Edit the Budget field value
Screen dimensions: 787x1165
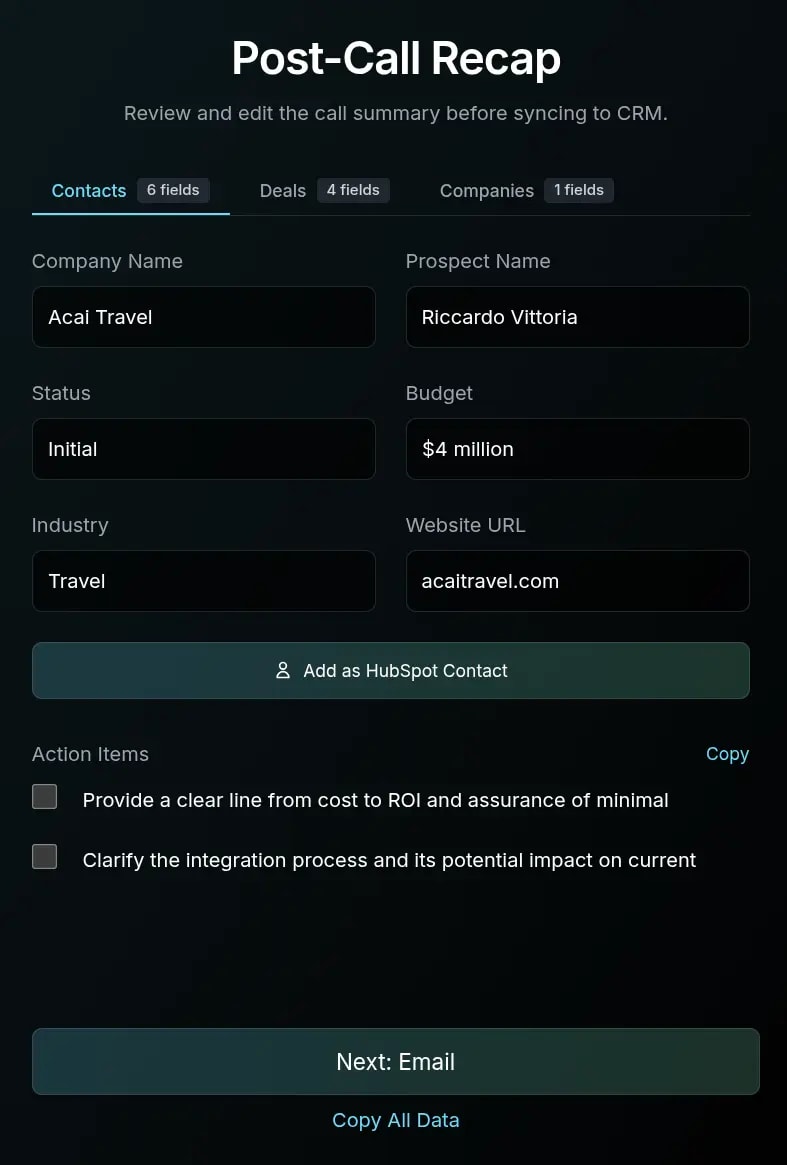point(577,450)
